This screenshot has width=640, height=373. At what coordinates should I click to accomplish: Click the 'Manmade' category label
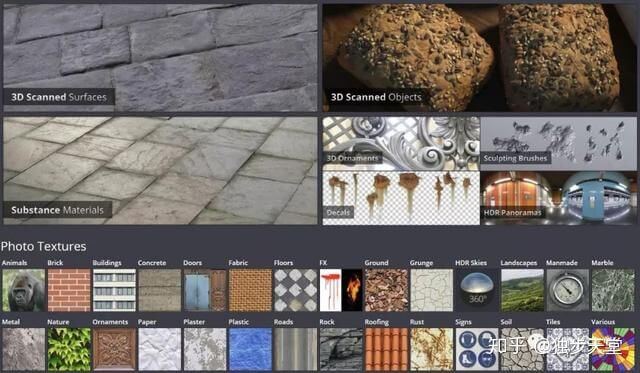562,263
